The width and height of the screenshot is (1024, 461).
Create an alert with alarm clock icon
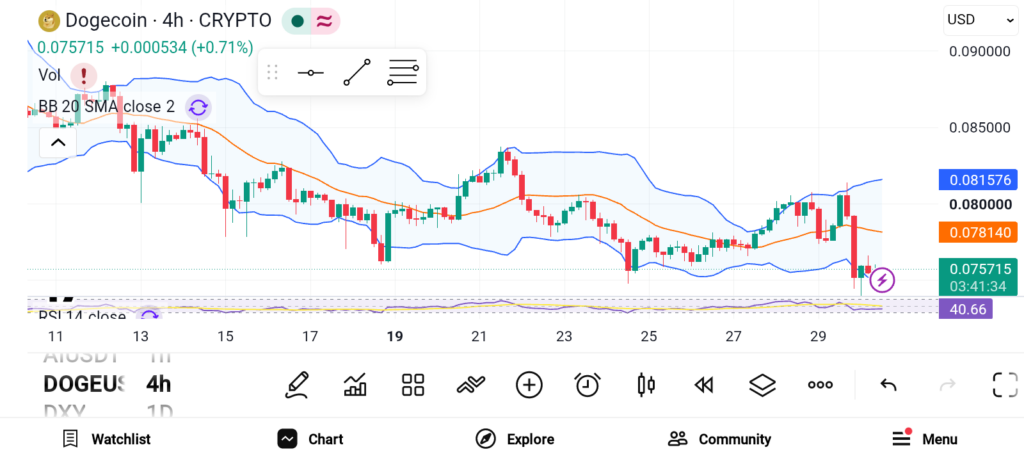pos(588,385)
